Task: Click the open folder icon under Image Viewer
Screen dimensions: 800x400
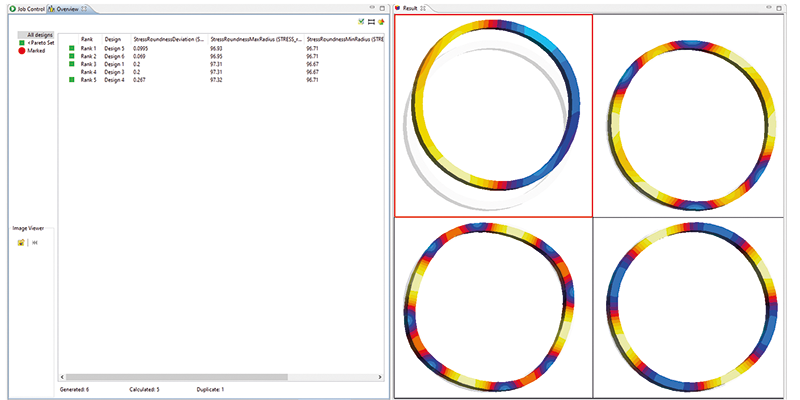Action: (21, 242)
